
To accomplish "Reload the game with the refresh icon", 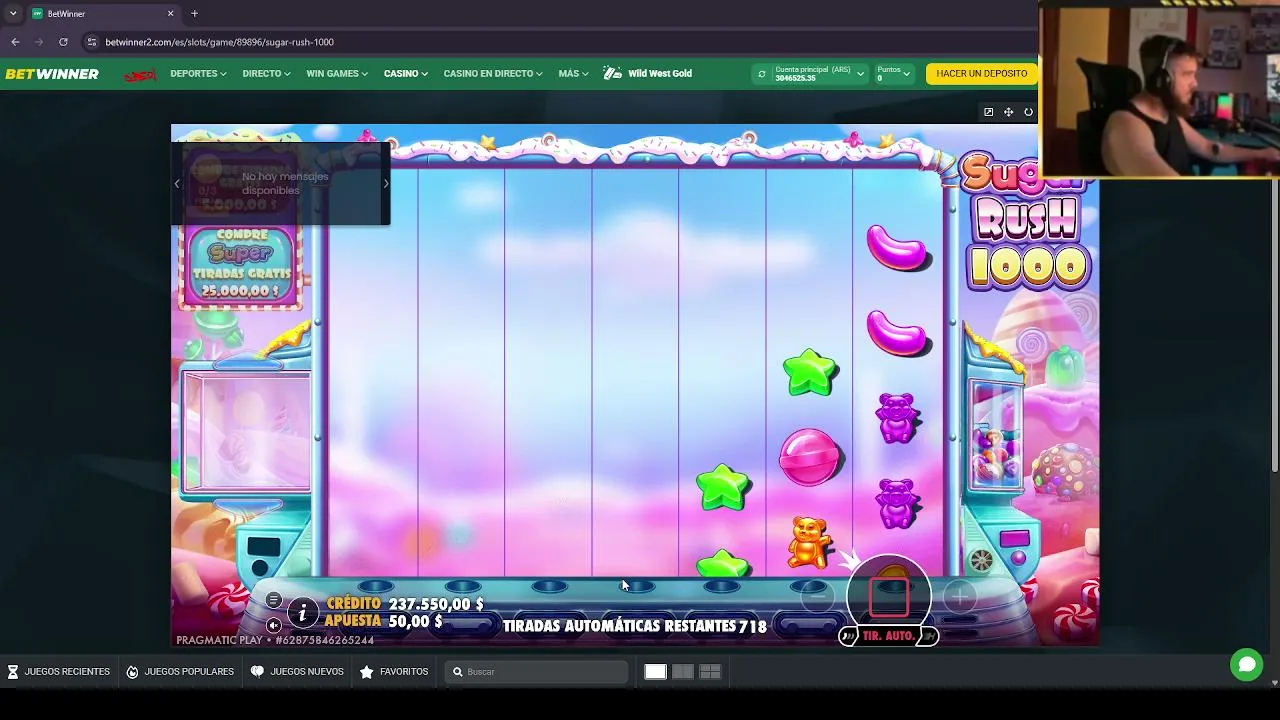I will point(1028,112).
